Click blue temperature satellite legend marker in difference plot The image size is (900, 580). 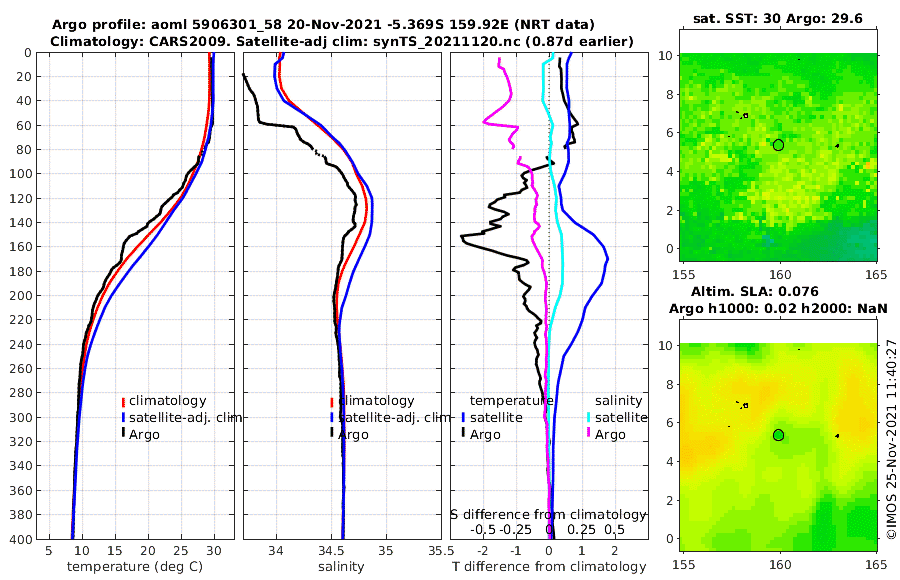[463, 417]
